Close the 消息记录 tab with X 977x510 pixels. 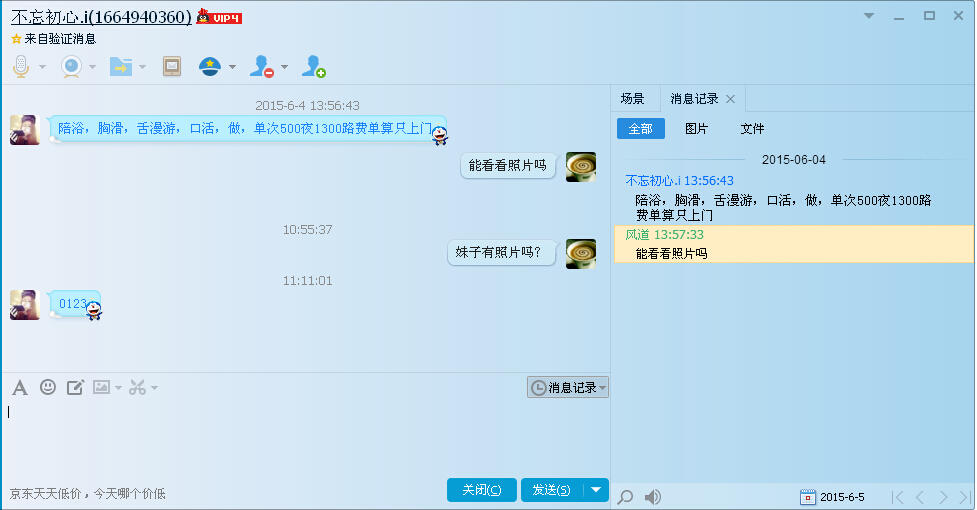[731, 99]
